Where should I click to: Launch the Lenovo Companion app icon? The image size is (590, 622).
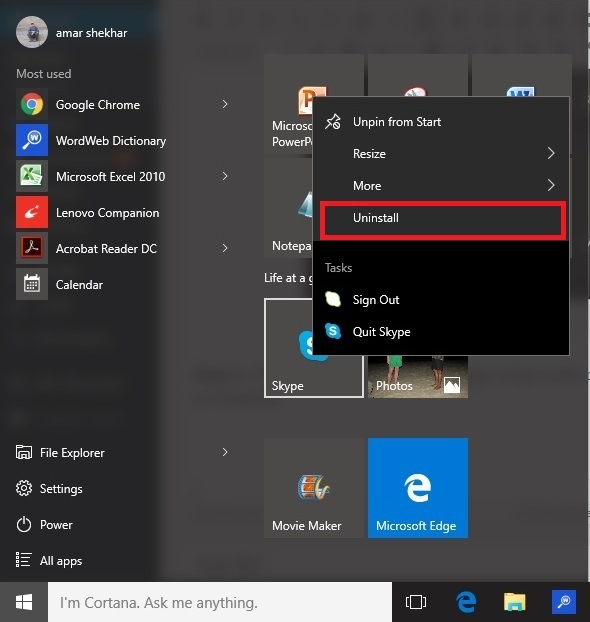click(32, 212)
